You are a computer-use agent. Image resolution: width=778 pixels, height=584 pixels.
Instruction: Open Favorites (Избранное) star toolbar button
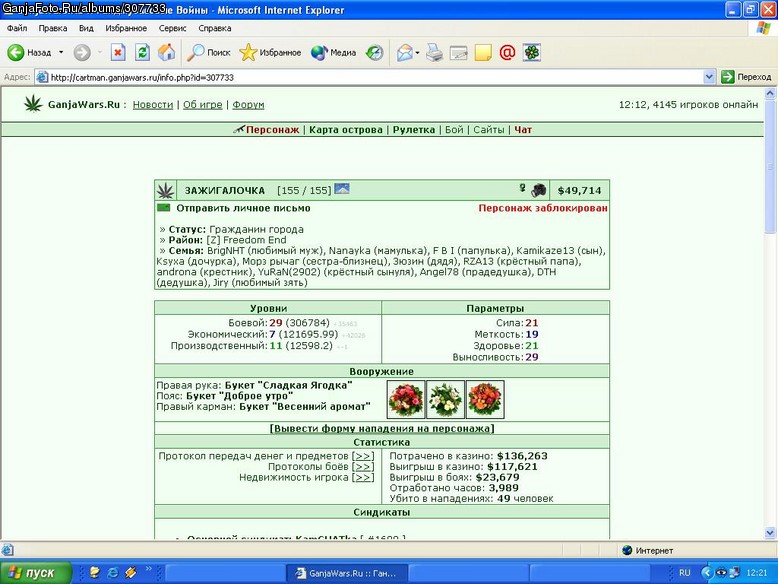coord(270,52)
